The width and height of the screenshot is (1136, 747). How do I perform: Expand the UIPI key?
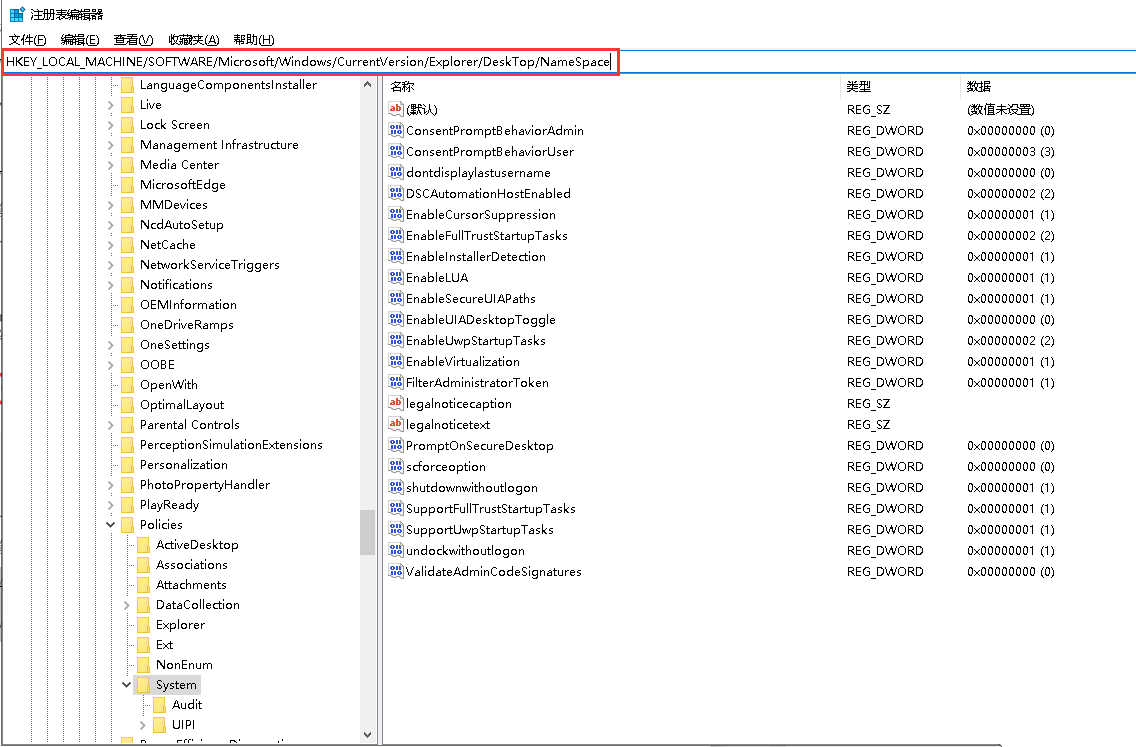point(143,725)
